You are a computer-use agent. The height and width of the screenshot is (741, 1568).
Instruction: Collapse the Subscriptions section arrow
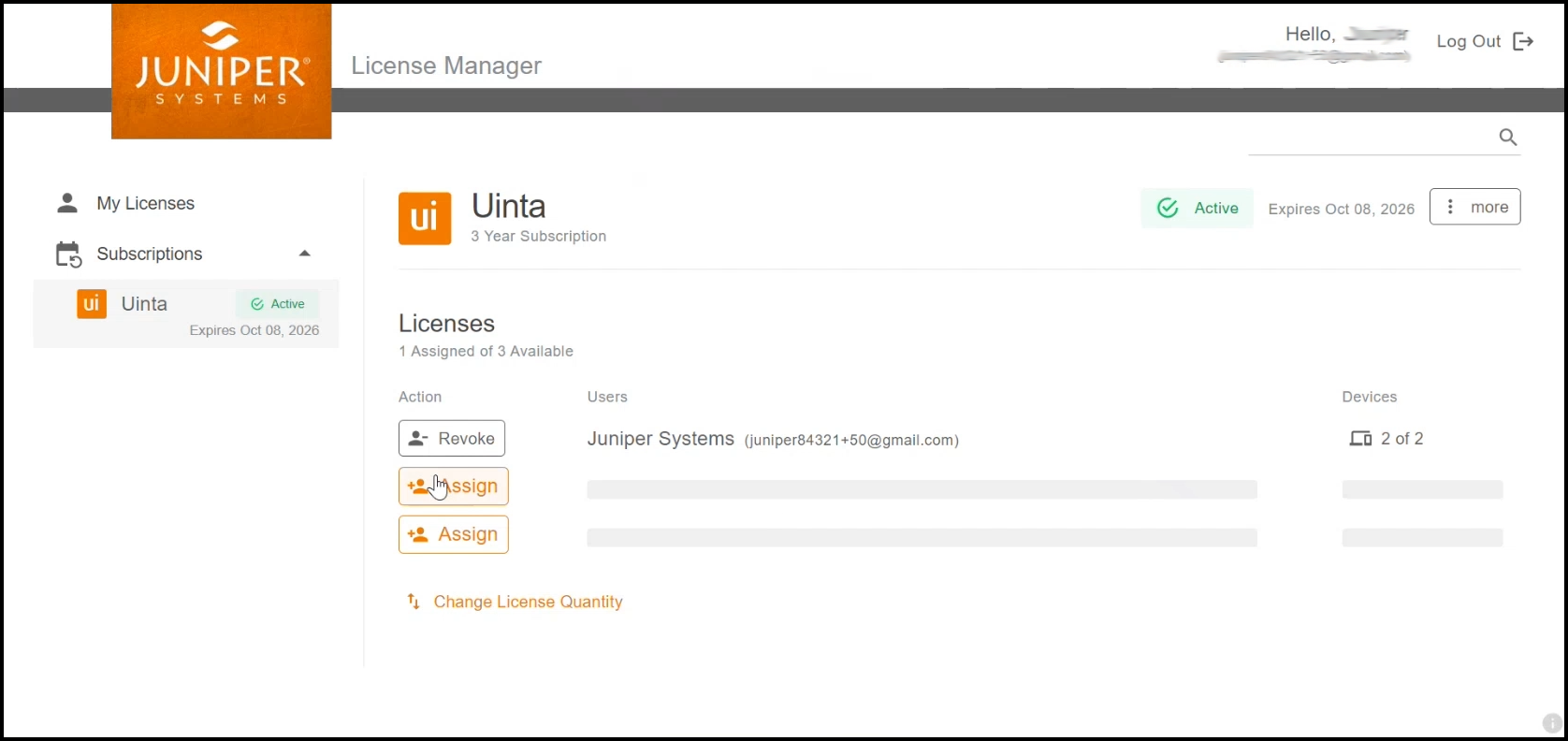(x=304, y=254)
